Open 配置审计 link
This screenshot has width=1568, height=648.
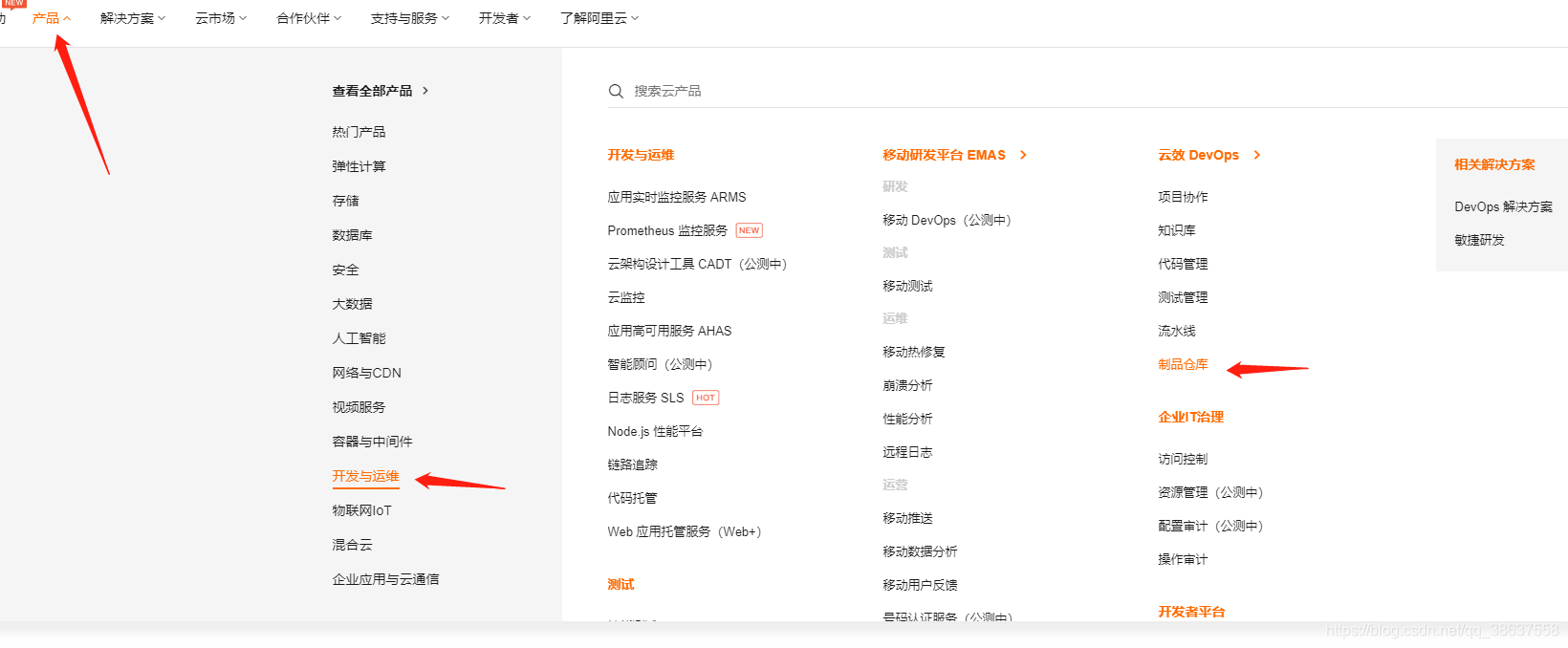pos(1210,526)
